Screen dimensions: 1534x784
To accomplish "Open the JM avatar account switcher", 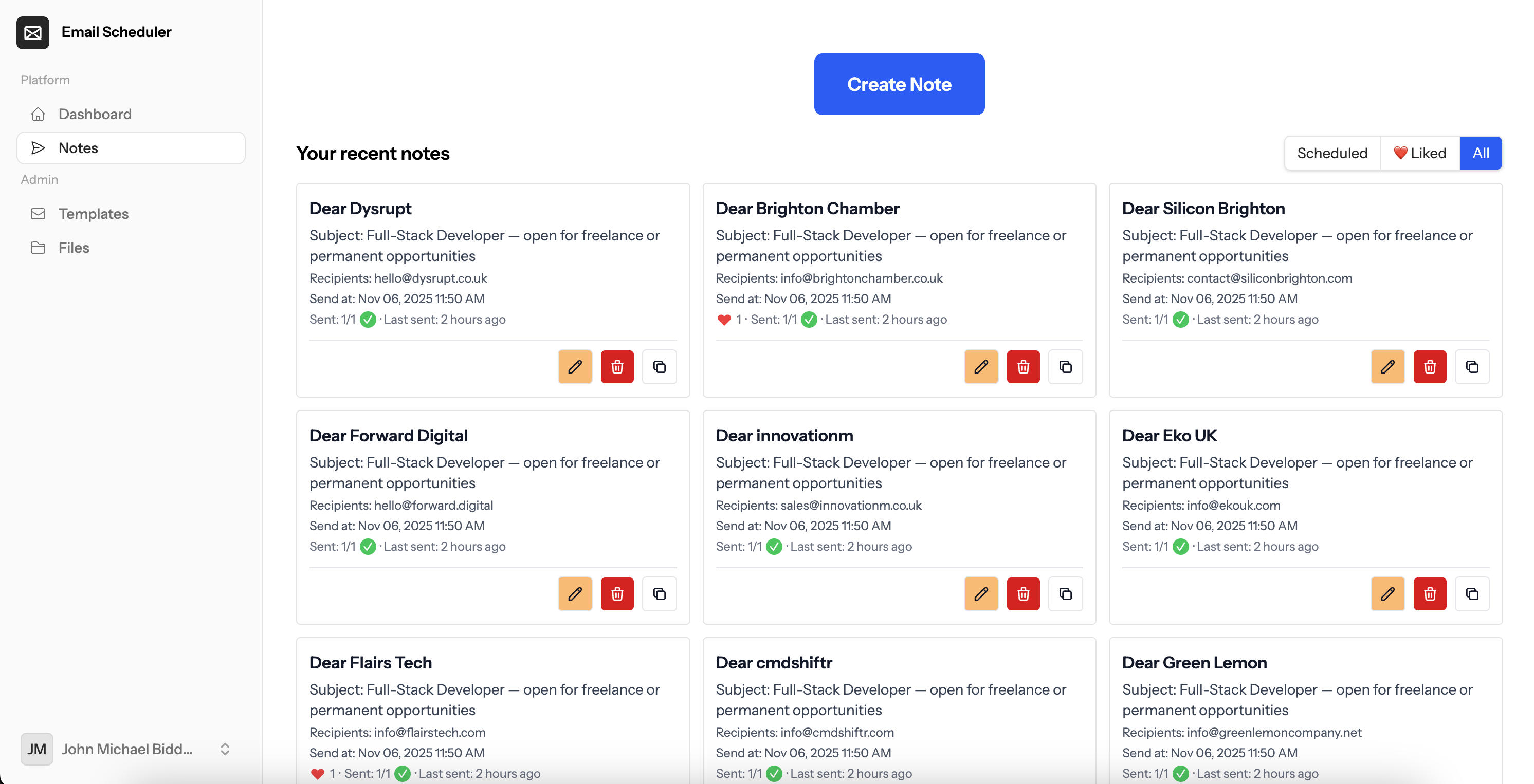I will [x=37, y=749].
